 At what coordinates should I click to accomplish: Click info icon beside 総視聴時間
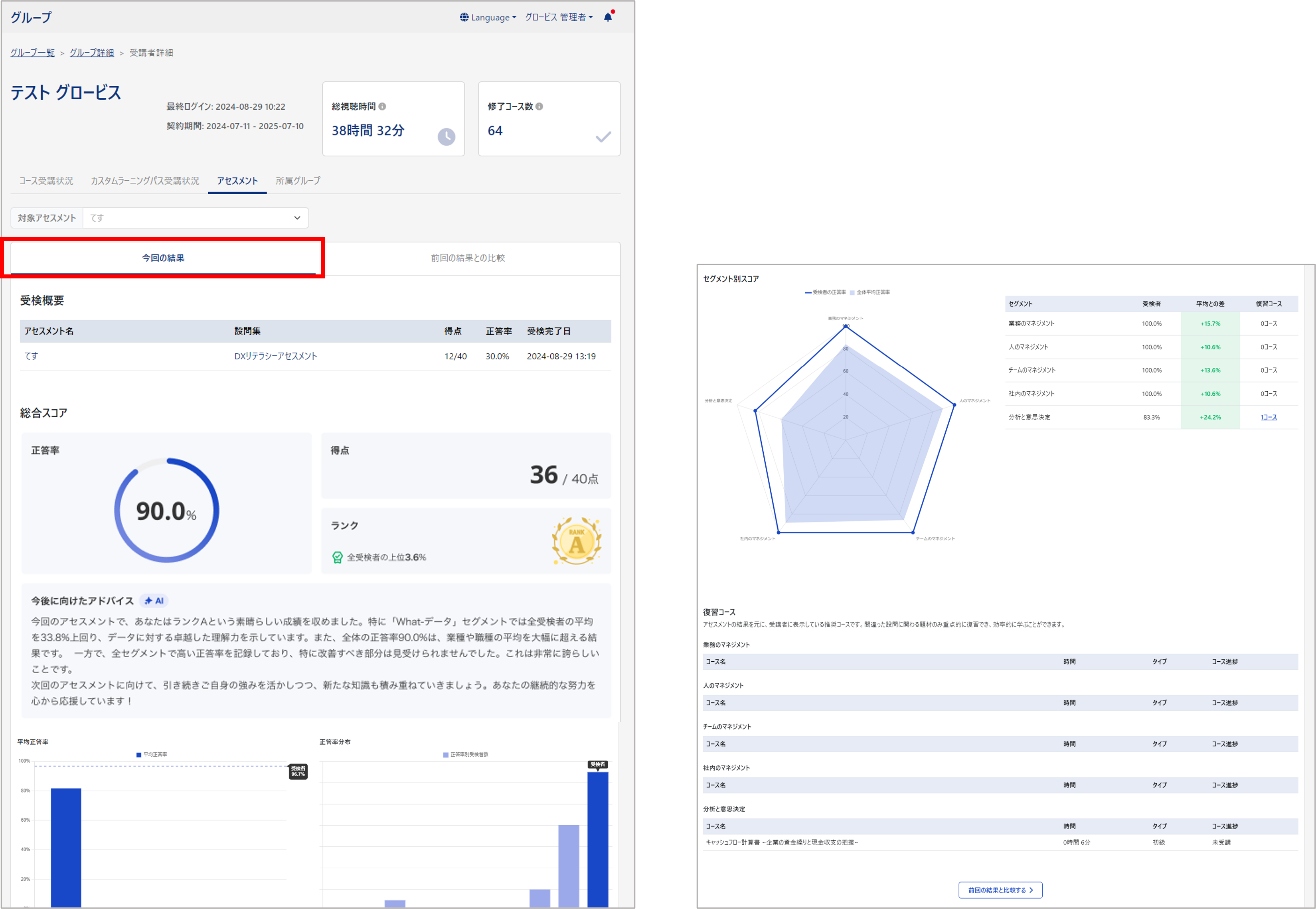tap(382, 106)
